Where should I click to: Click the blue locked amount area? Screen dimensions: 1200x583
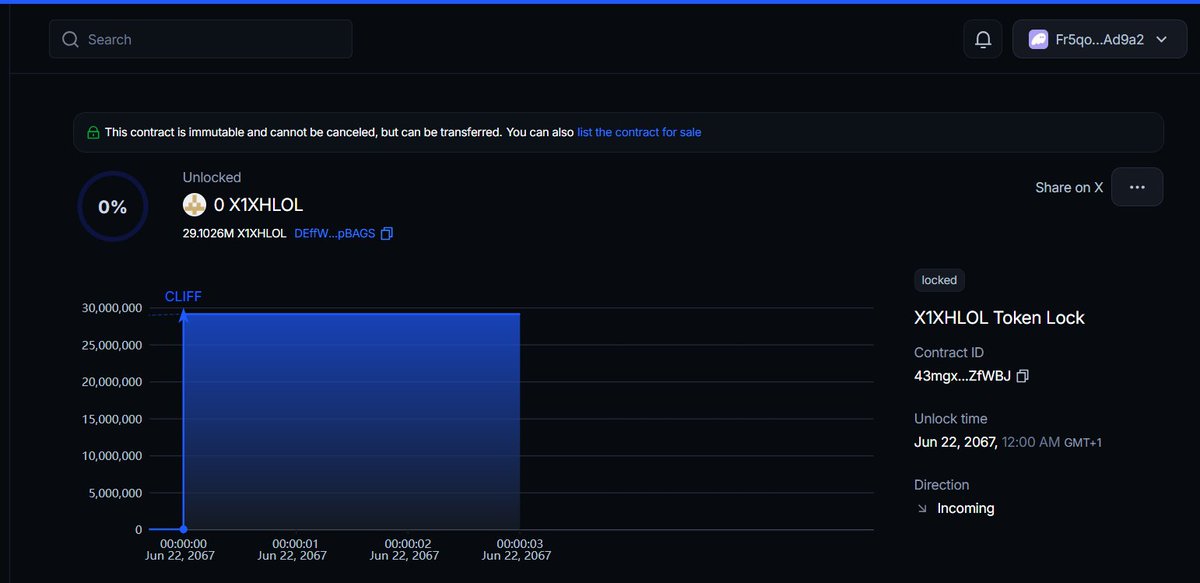point(351,421)
